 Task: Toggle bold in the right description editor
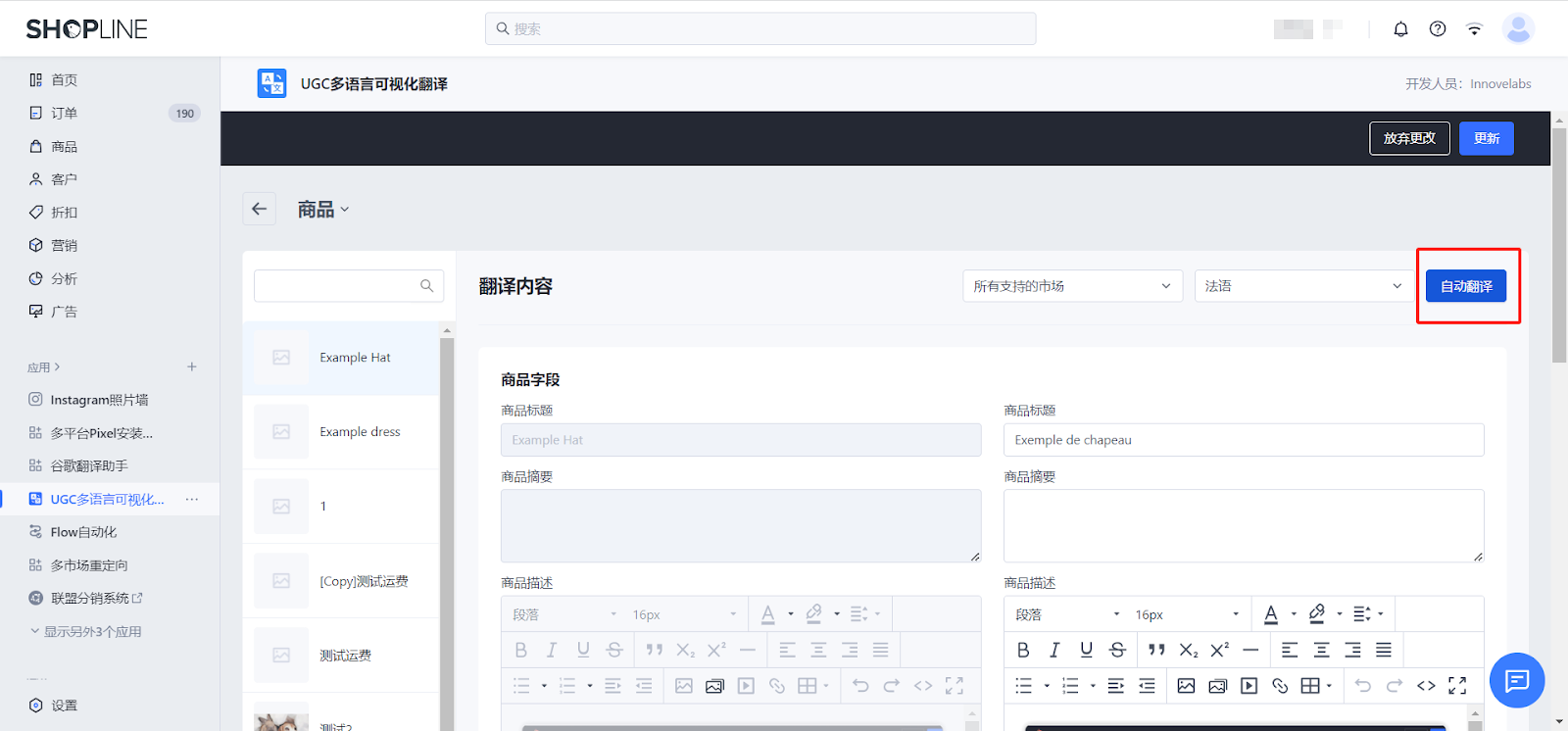pos(1023,650)
